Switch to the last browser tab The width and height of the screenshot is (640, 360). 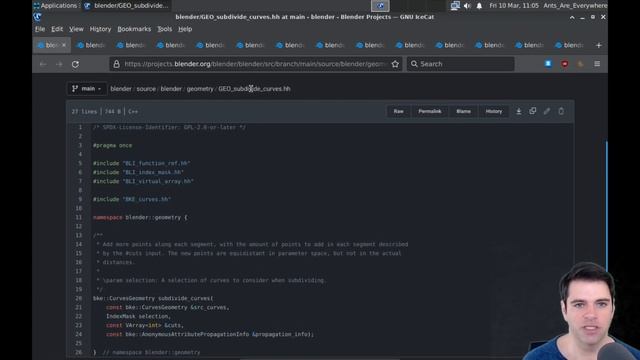[570, 45]
